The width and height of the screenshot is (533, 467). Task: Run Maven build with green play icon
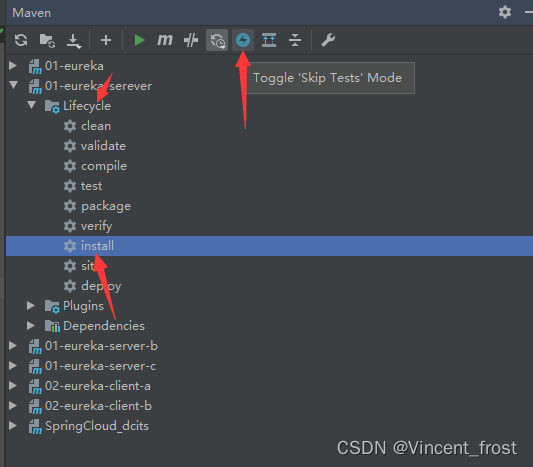pos(139,40)
